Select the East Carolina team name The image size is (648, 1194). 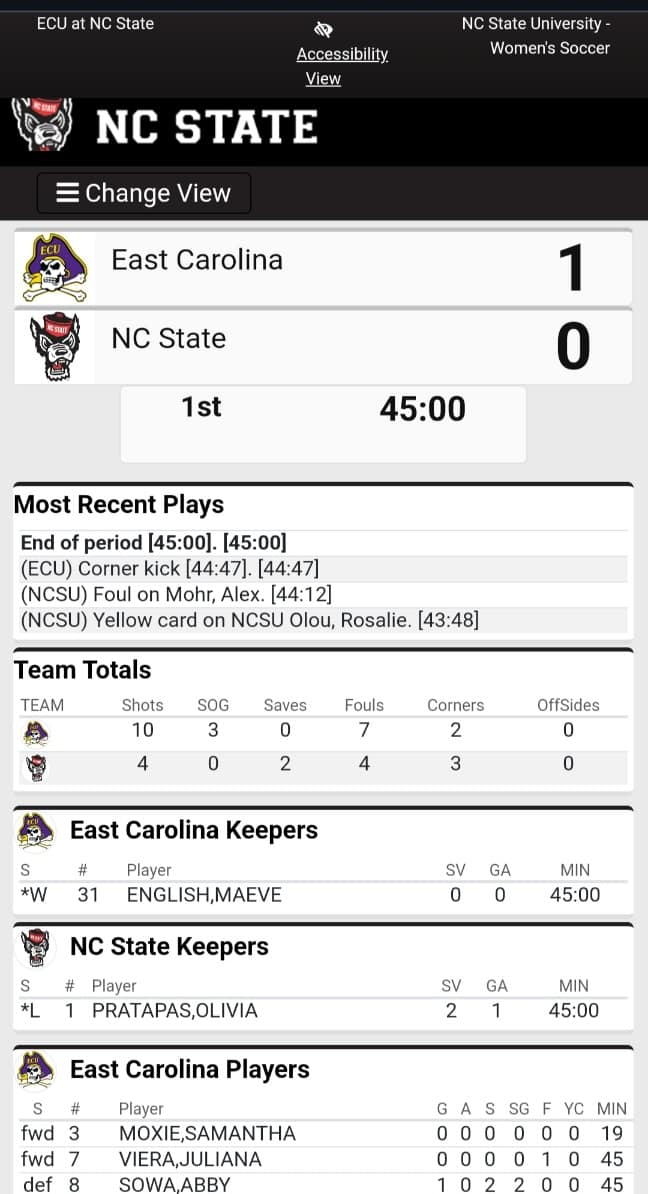(197, 260)
